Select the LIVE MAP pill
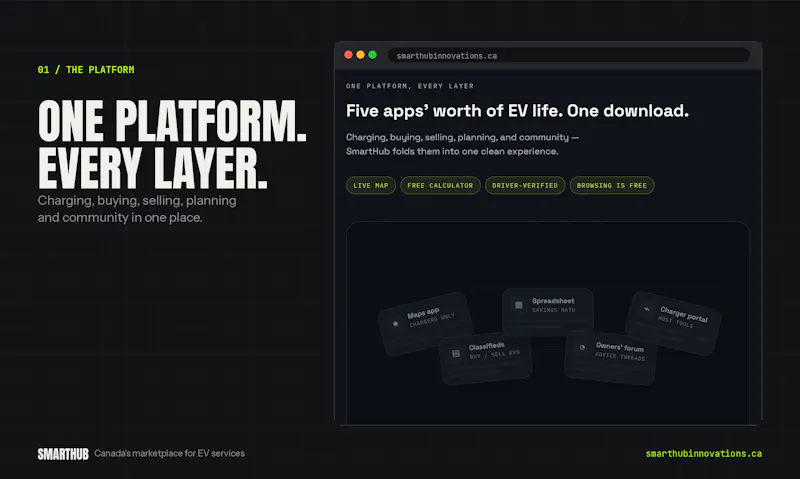 (x=371, y=186)
